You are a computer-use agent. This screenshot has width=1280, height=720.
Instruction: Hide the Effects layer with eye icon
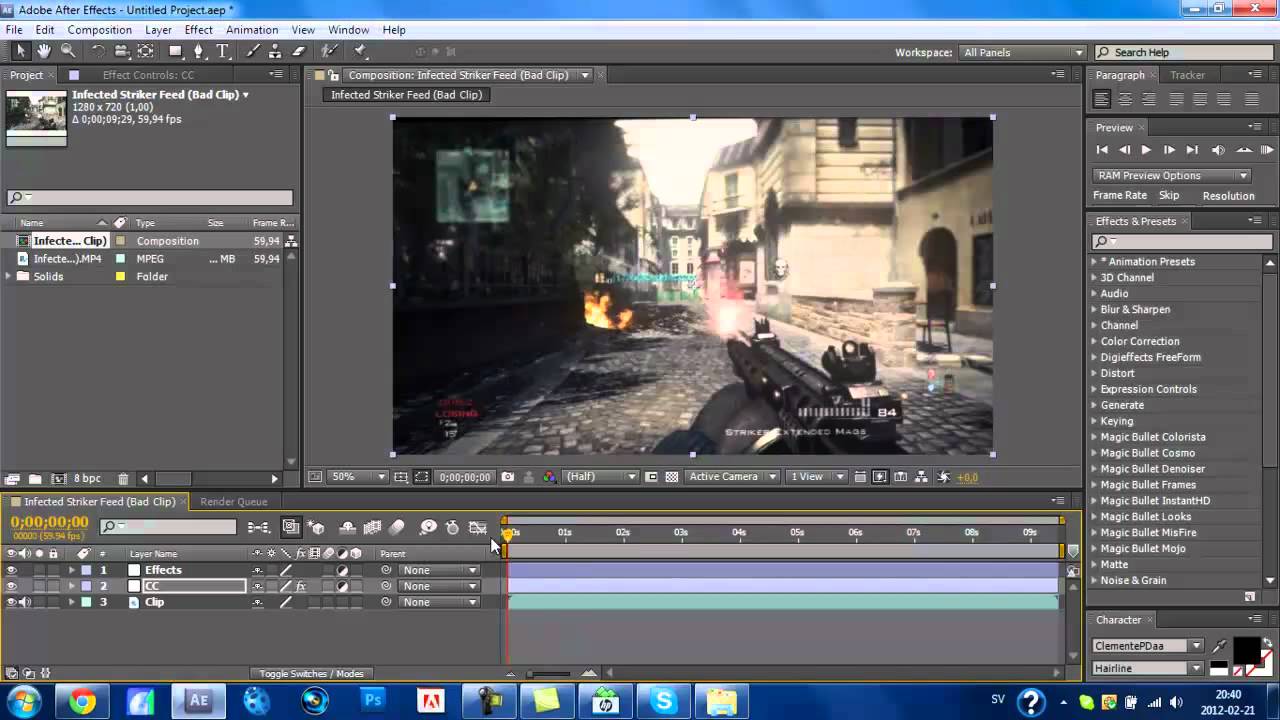coord(11,570)
